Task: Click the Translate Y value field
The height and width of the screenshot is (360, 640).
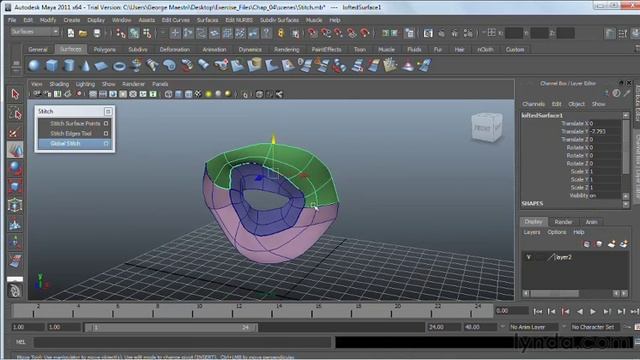Action: tap(605, 131)
